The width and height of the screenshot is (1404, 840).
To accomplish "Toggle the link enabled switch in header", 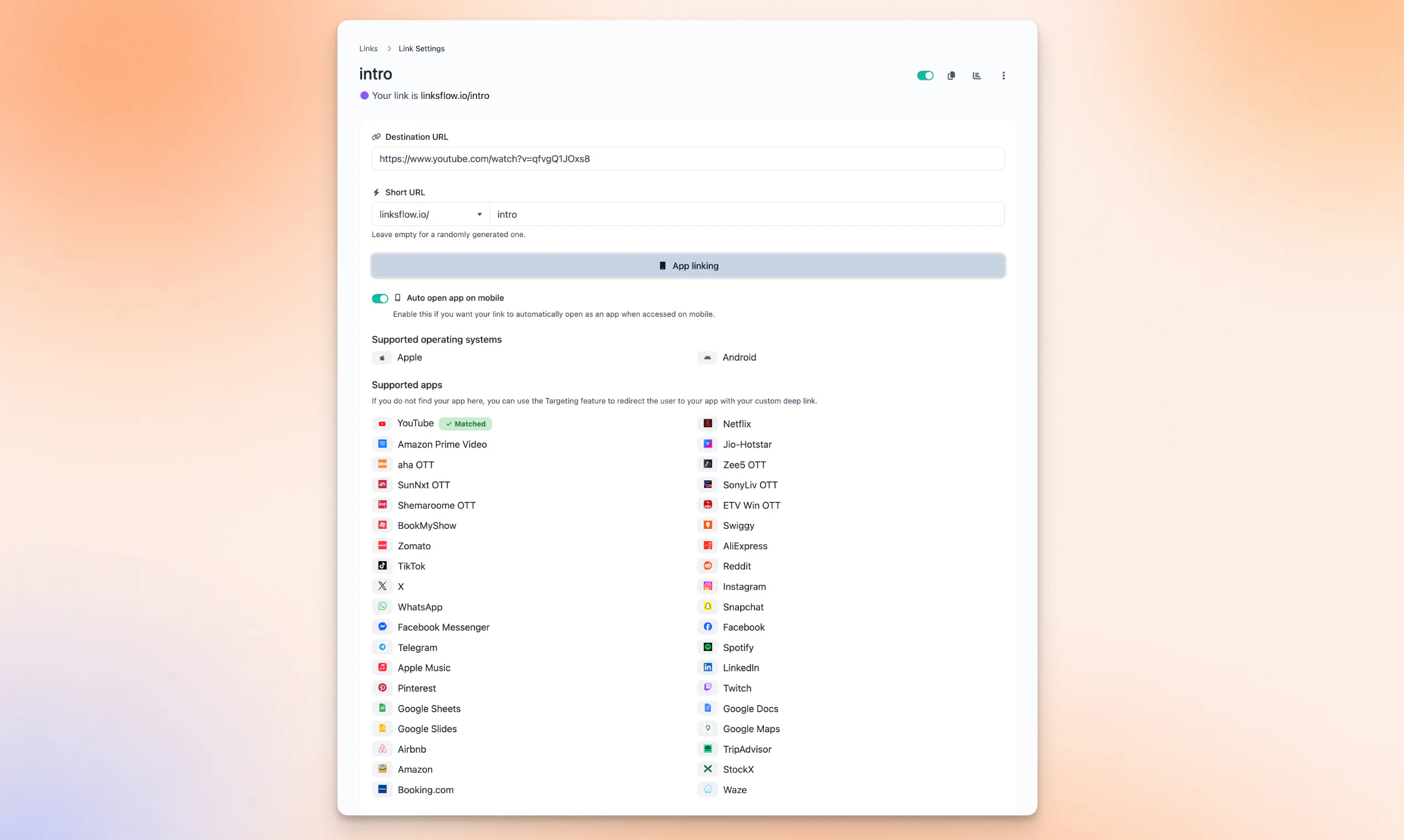I will tap(925, 76).
